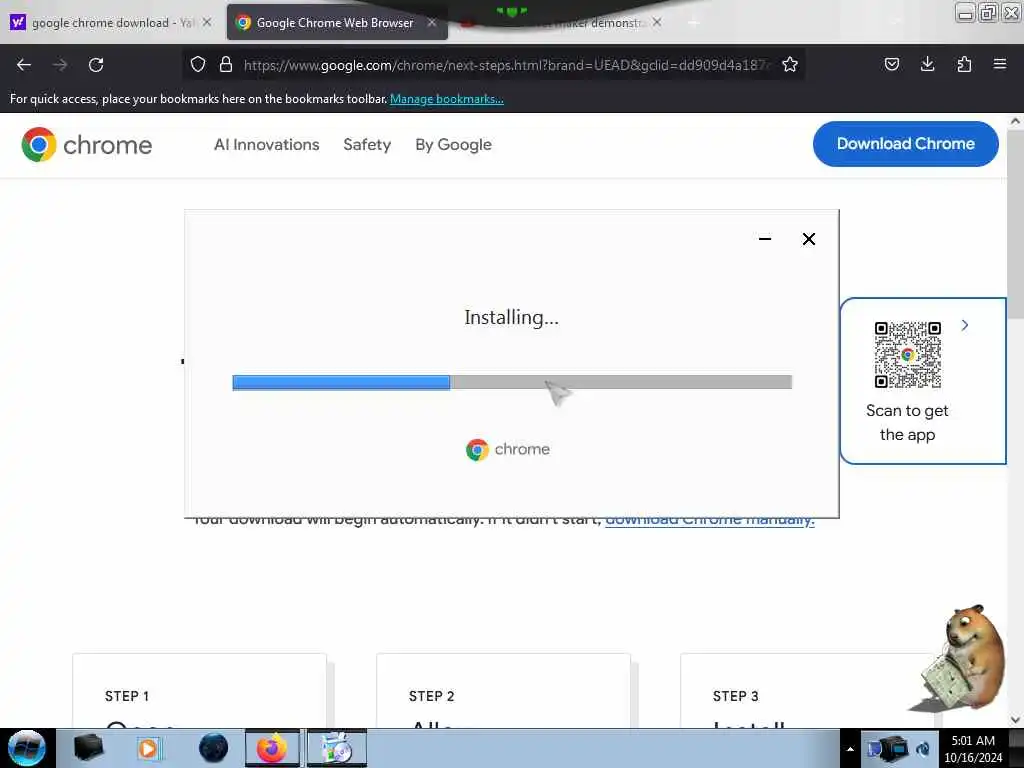Expand the QR panel chevron arrow
This screenshot has height=768, width=1024.
pyautogui.click(x=965, y=325)
